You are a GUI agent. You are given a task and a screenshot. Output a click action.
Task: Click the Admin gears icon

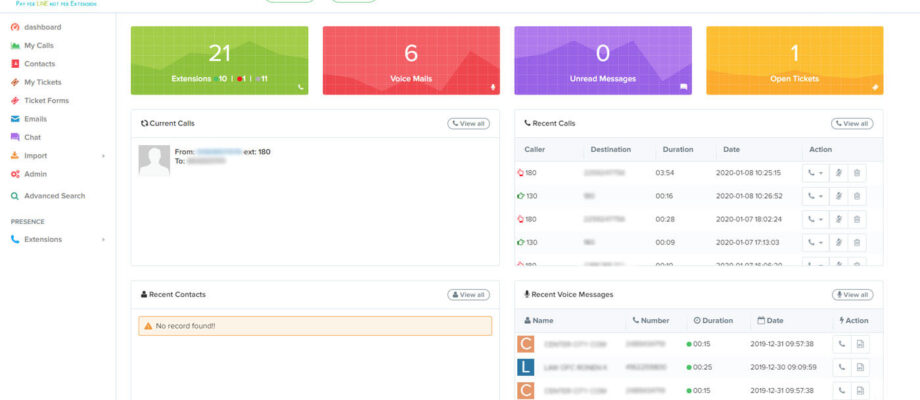15,174
